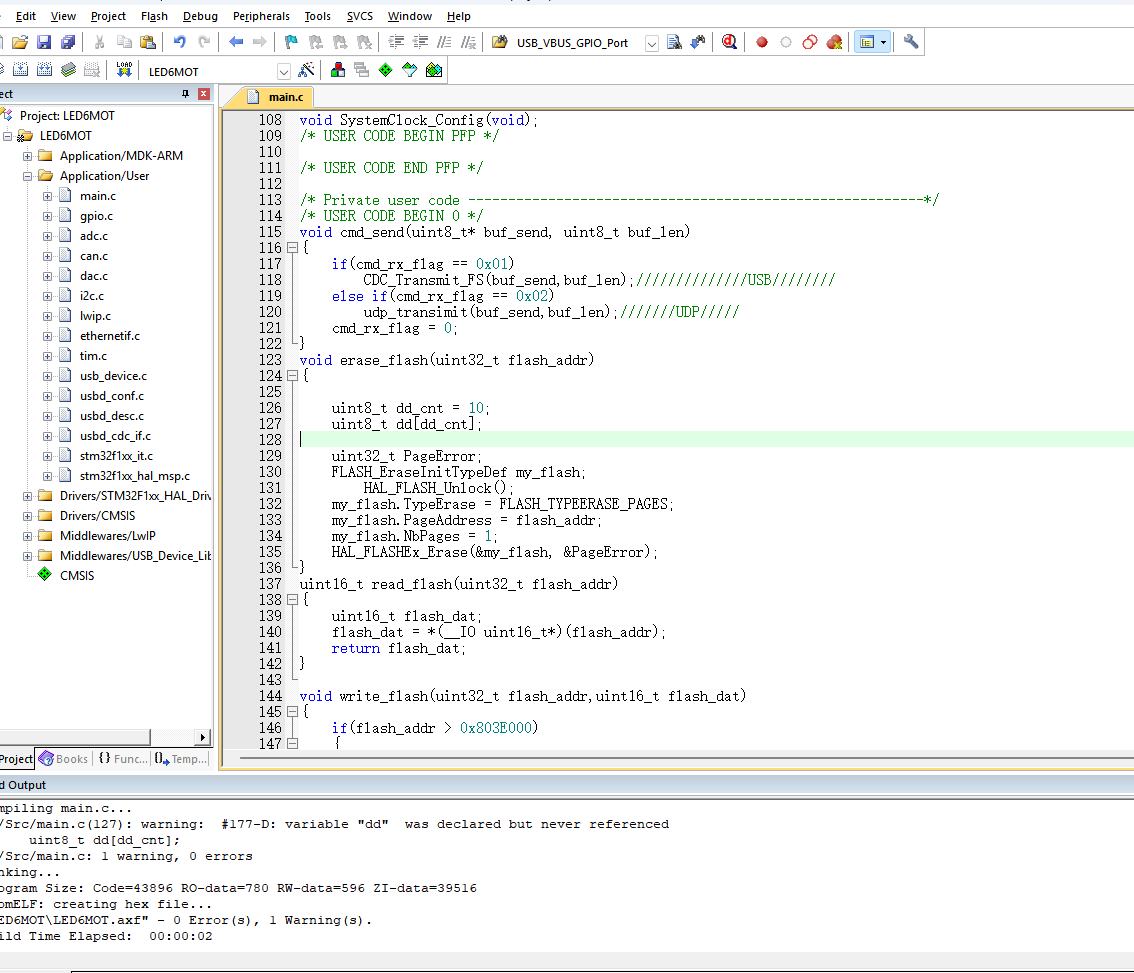1134x973 pixels.
Task: Select the main.c editor tab
Action: coord(276,97)
